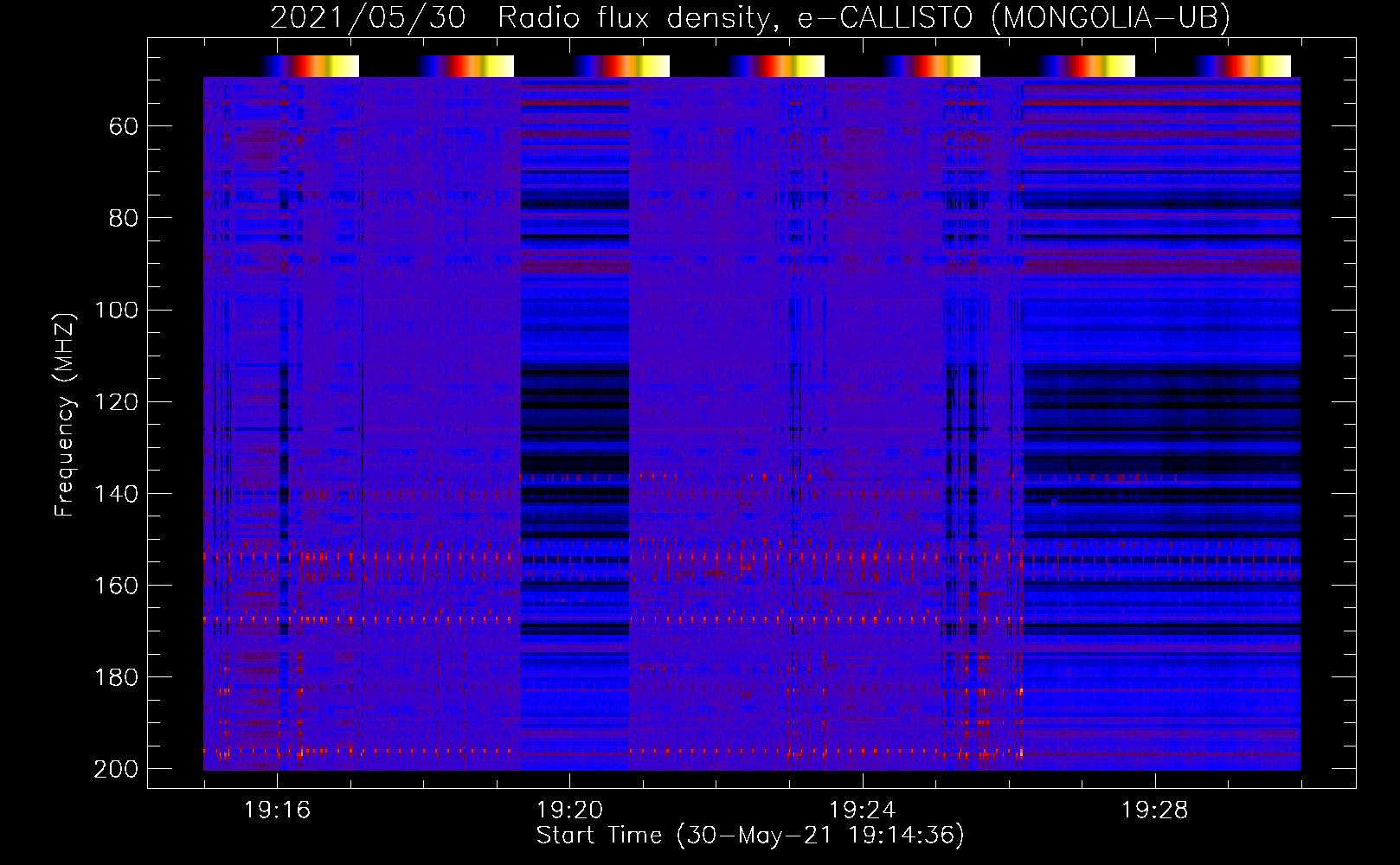Image resolution: width=1400 pixels, height=865 pixels.
Task: Click the 'Start Time (30-May-21 19:14:36)' label
Action: (x=749, y=836)
